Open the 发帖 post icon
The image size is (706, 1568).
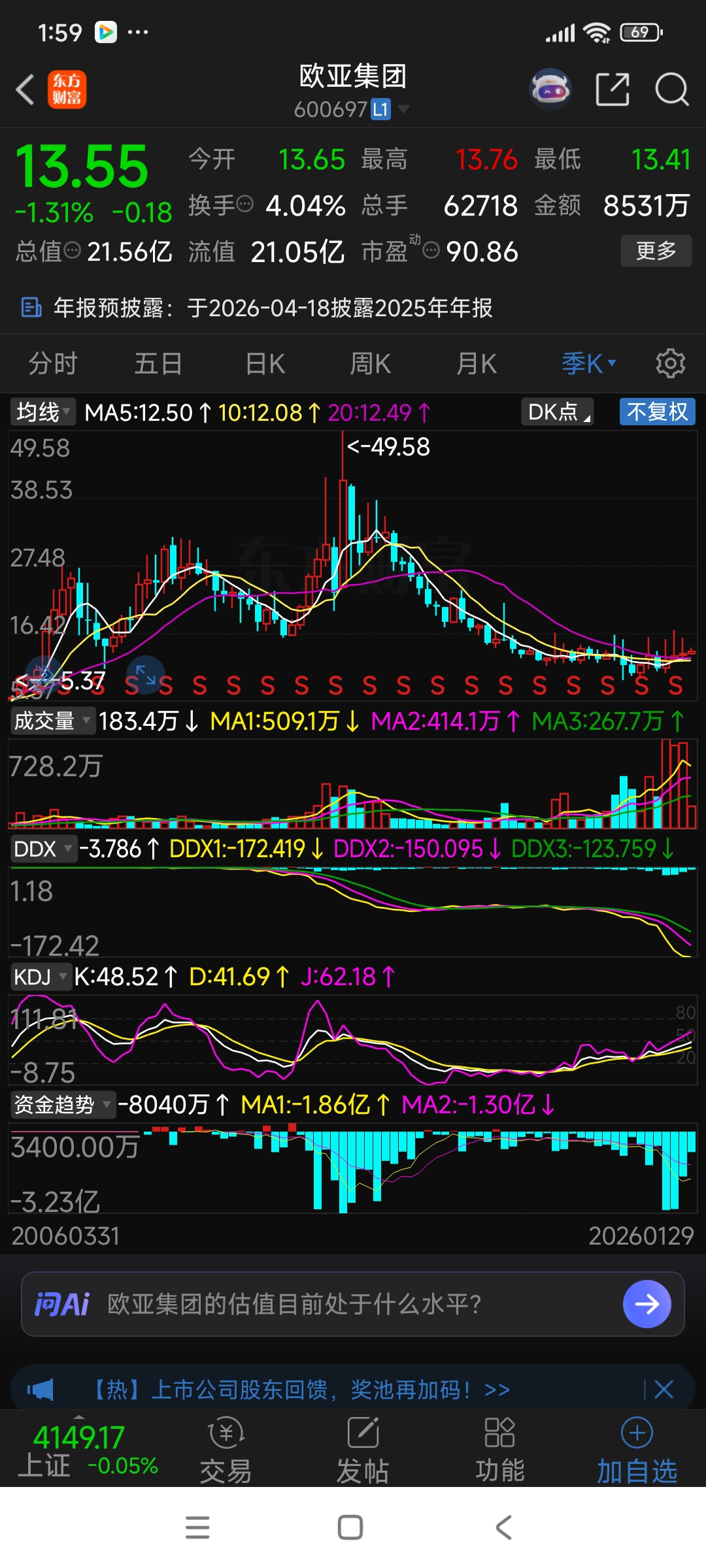363,1433
